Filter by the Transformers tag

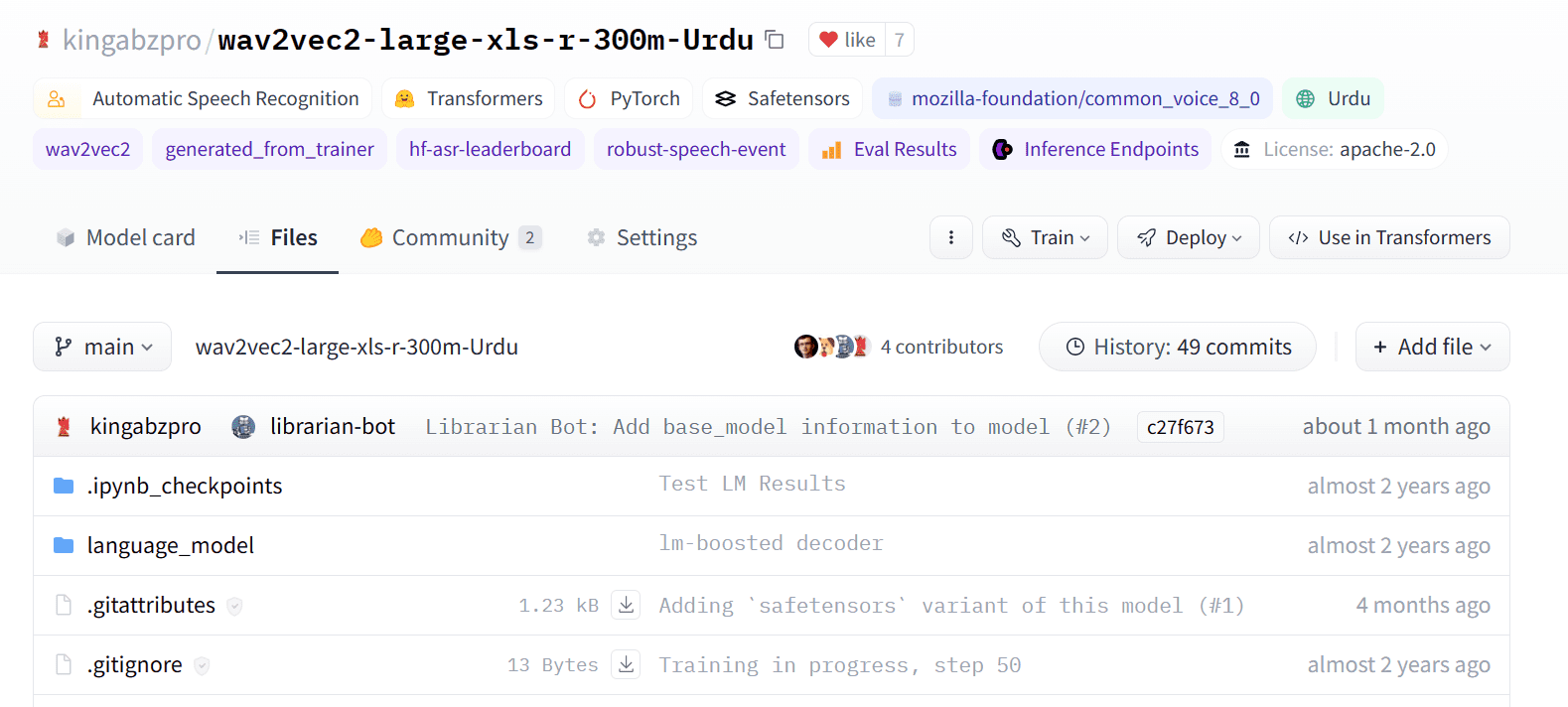coord(469,98)
